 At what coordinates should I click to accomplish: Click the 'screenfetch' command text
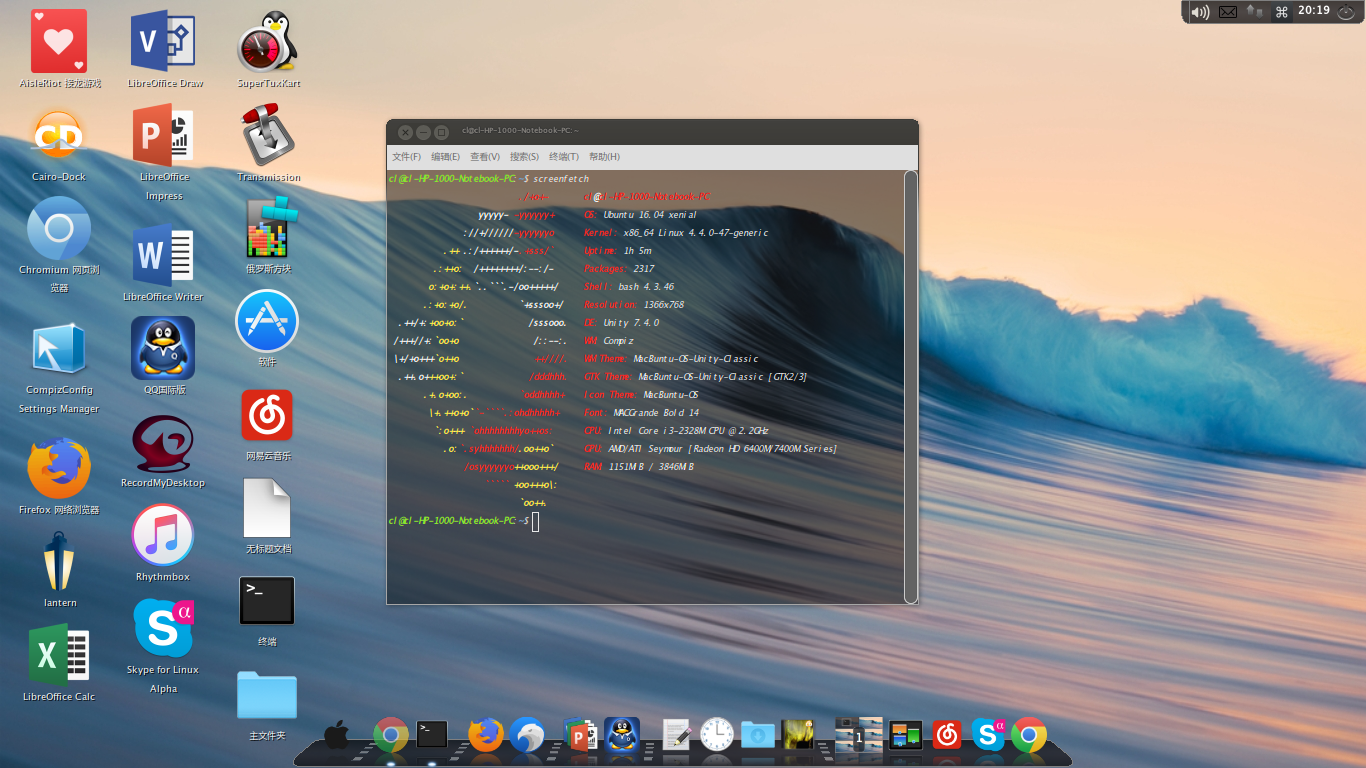click(x=561, y=179)
